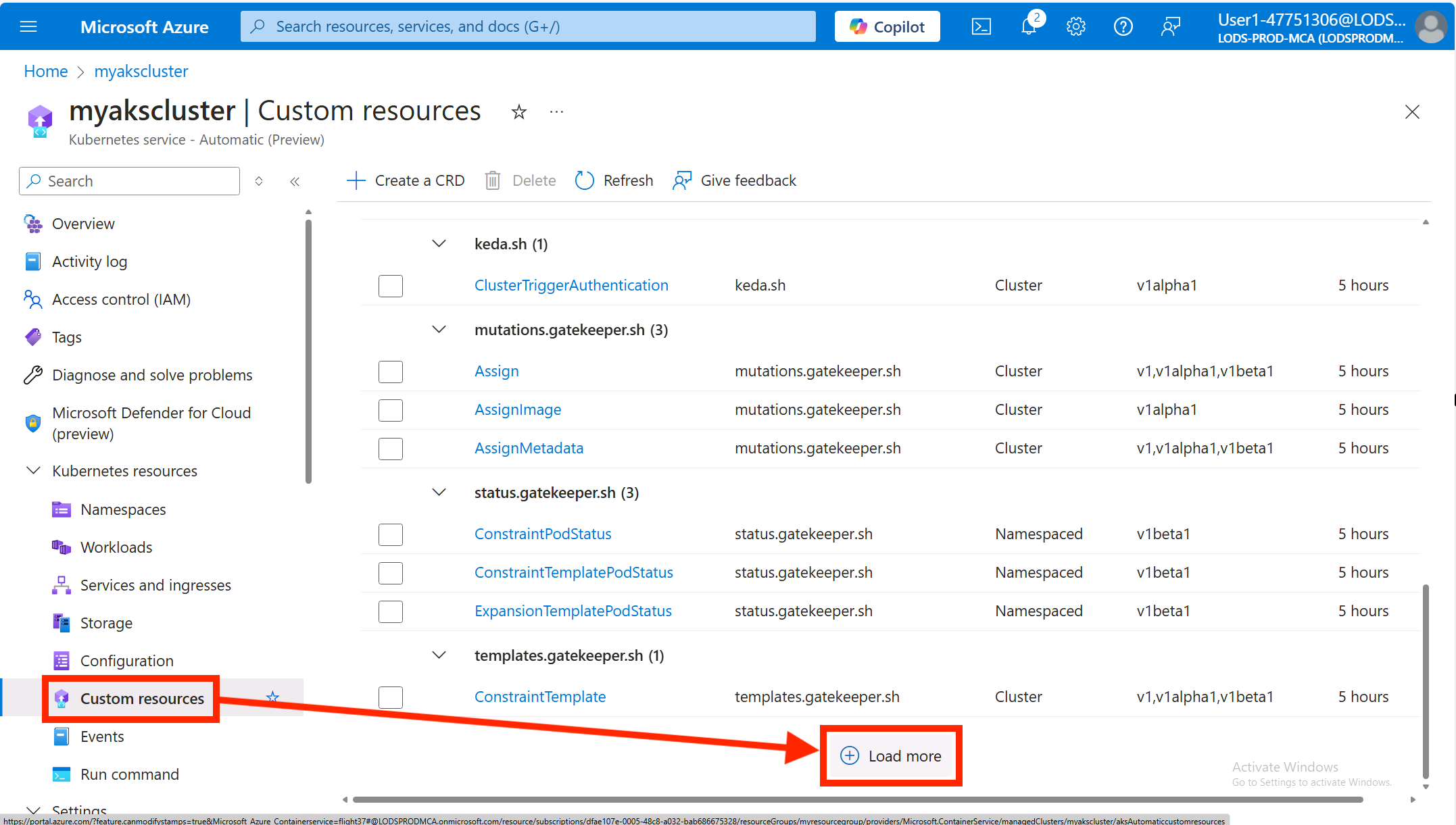Click the Events icon

[x=62, y=736]
